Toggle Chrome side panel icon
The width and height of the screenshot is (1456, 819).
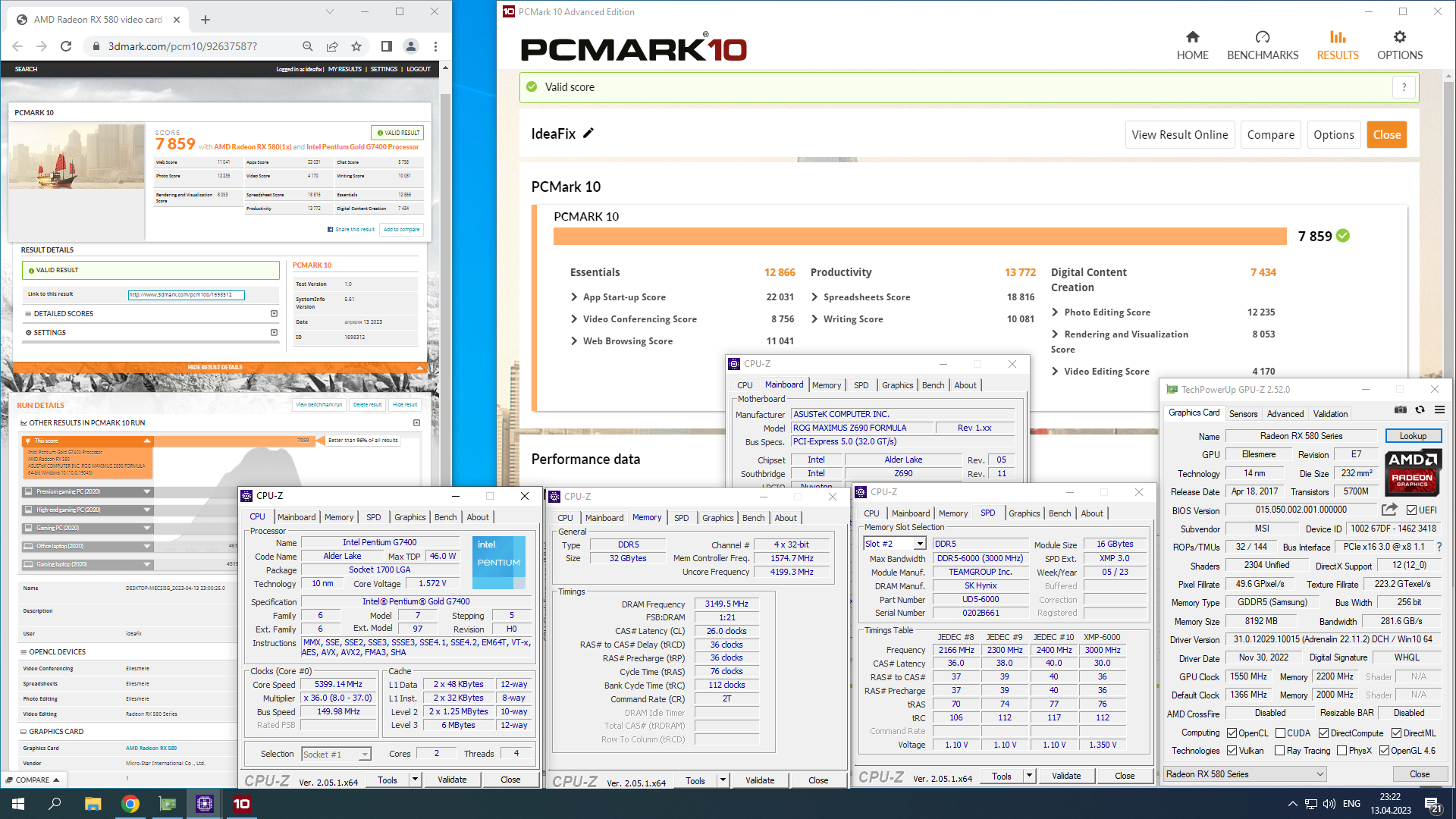coord(387,46)
